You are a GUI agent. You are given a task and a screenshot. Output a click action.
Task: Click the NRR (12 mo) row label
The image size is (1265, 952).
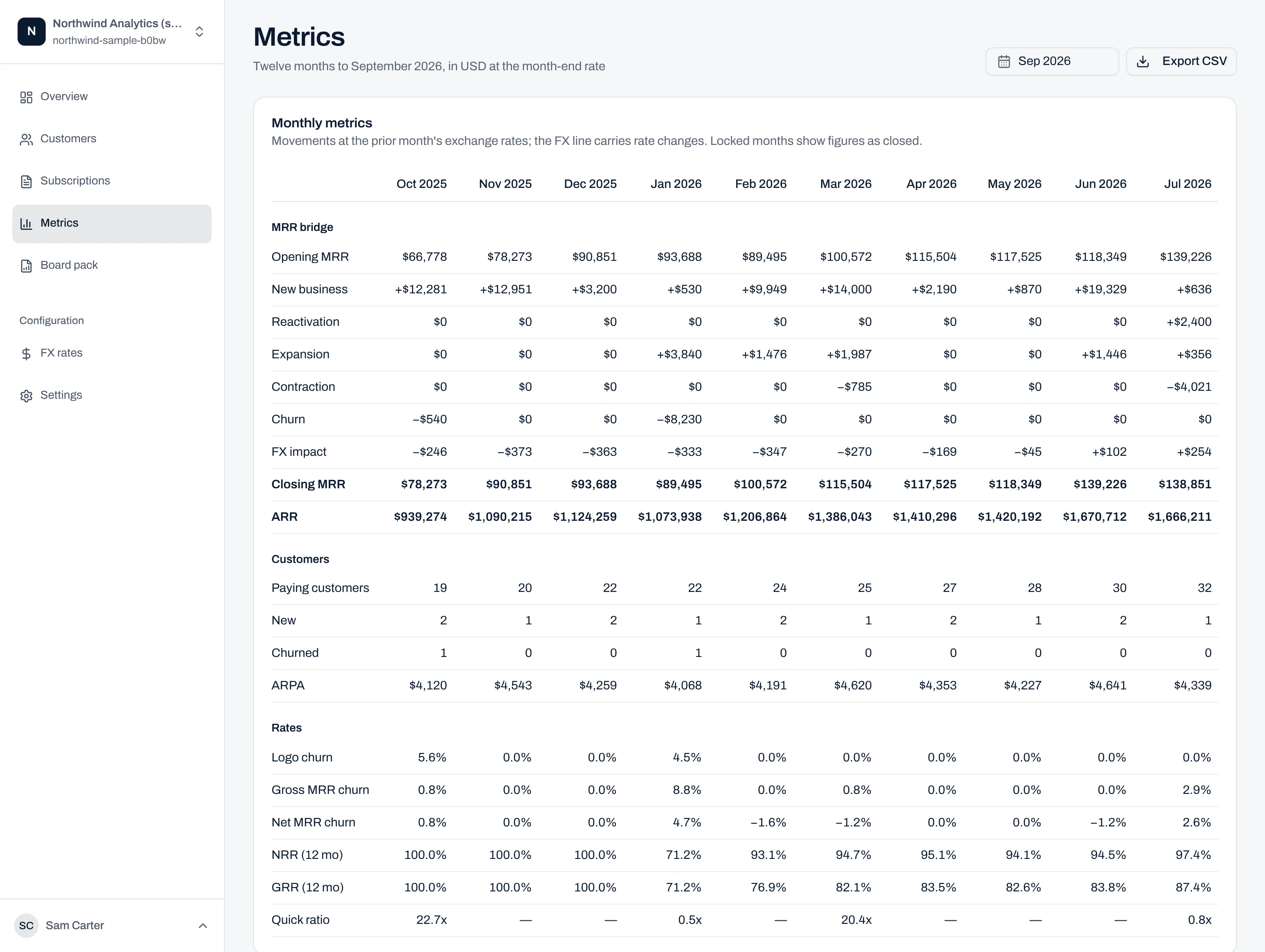coord(307,855)
